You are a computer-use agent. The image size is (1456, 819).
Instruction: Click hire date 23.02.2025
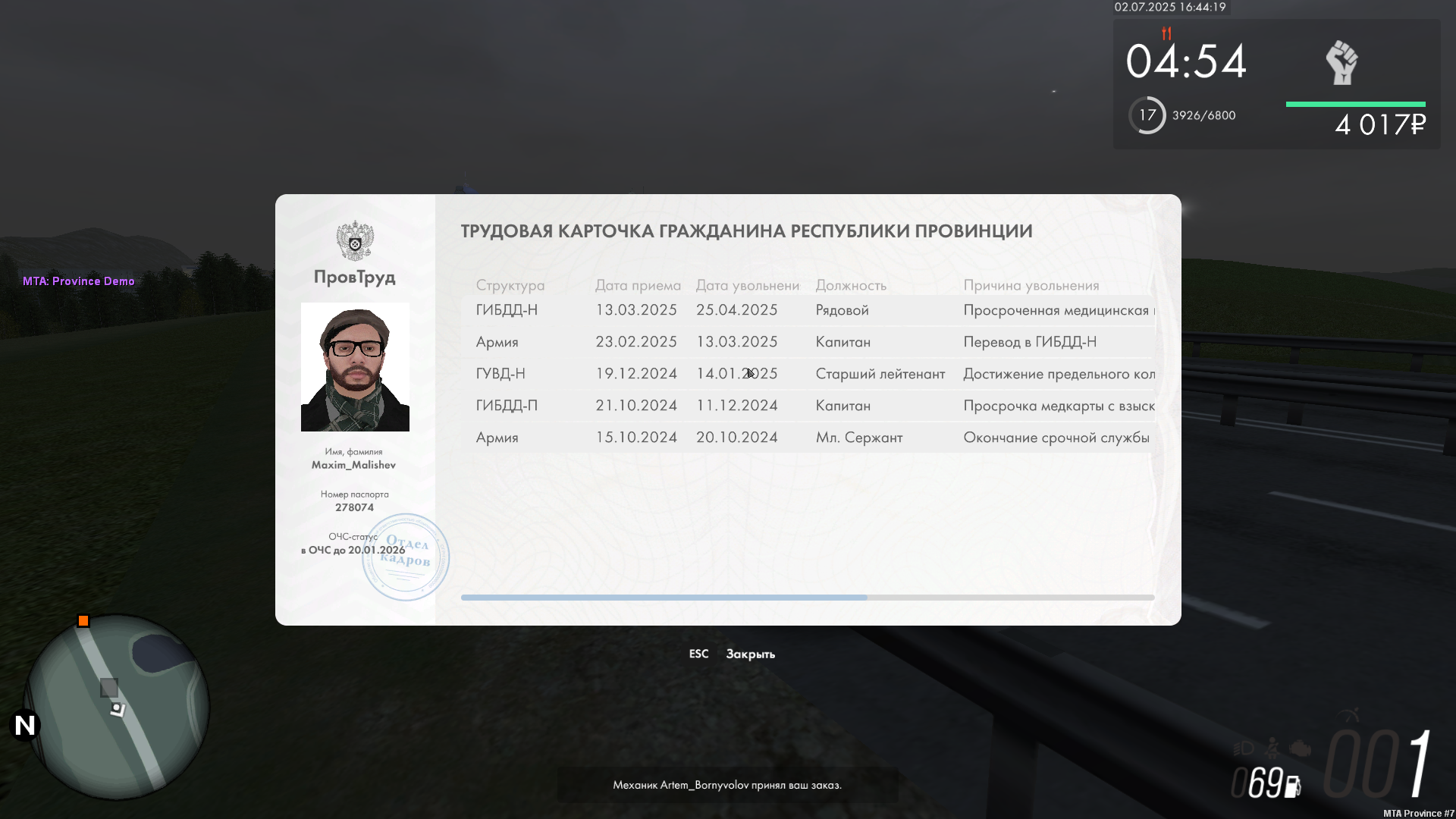pyautogui.click(x=636, y=342)
